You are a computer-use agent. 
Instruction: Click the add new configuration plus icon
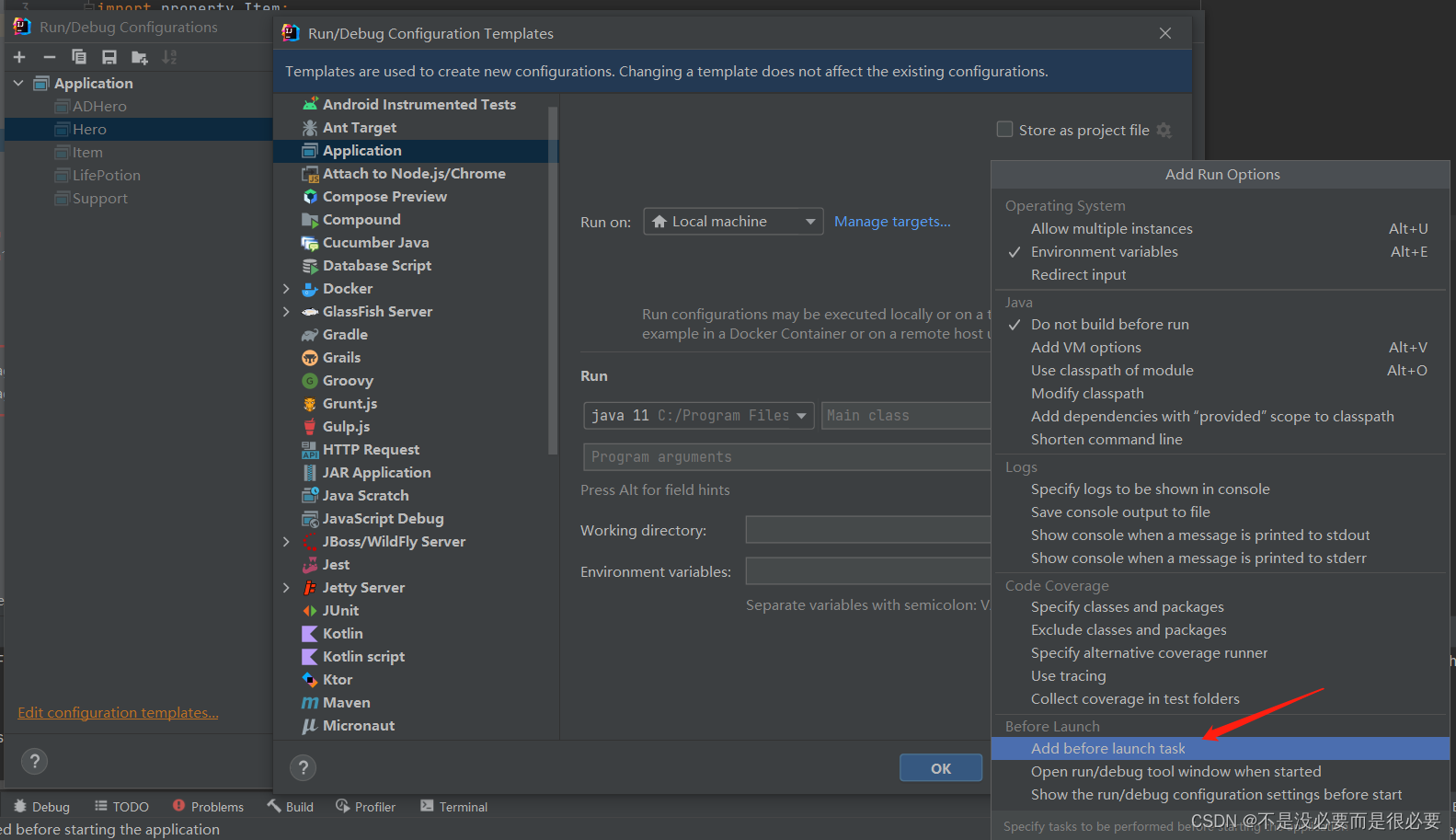point(19,57)
